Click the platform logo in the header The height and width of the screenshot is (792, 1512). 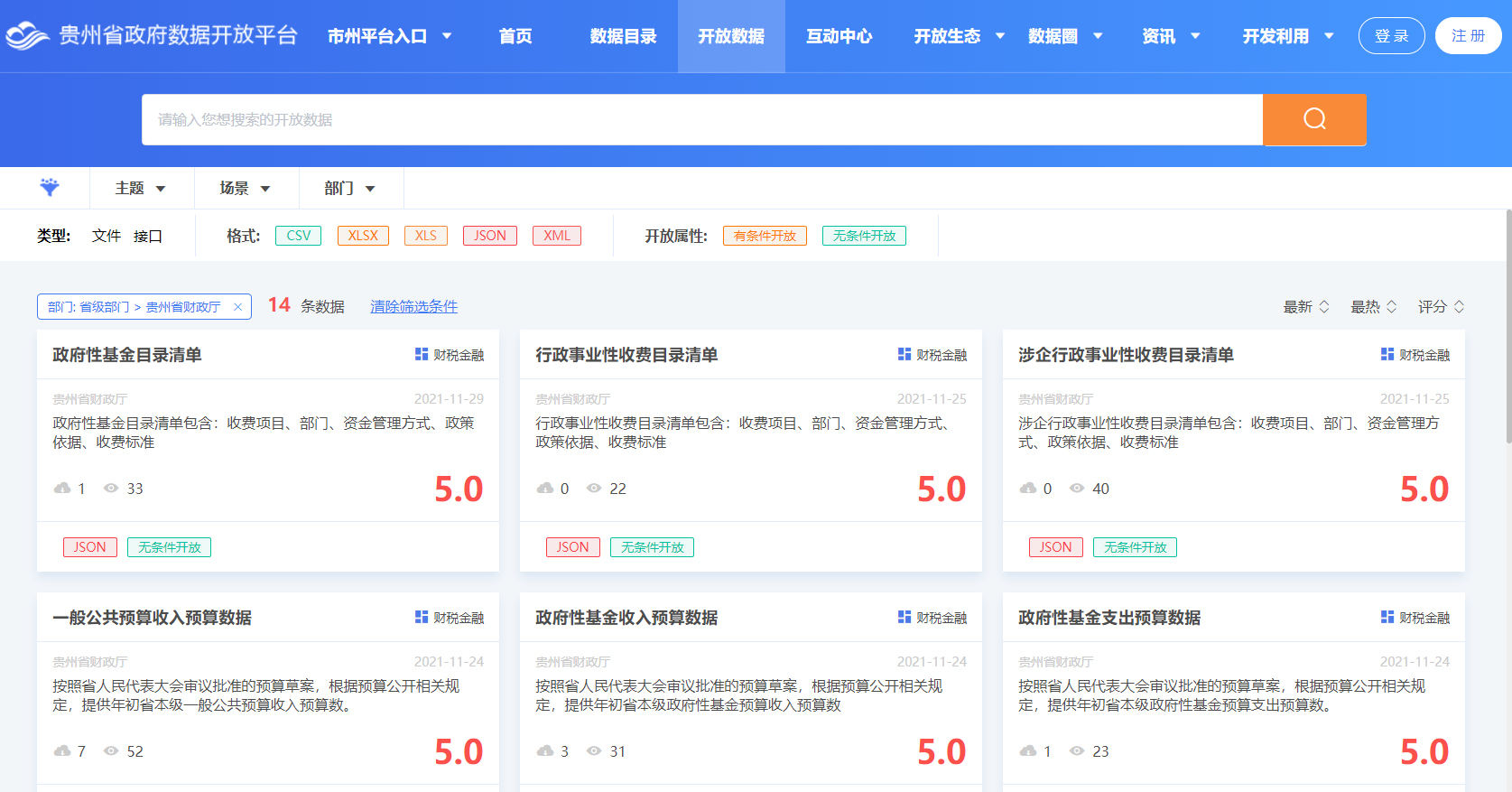pyautogui.click(x=27, y=36)
